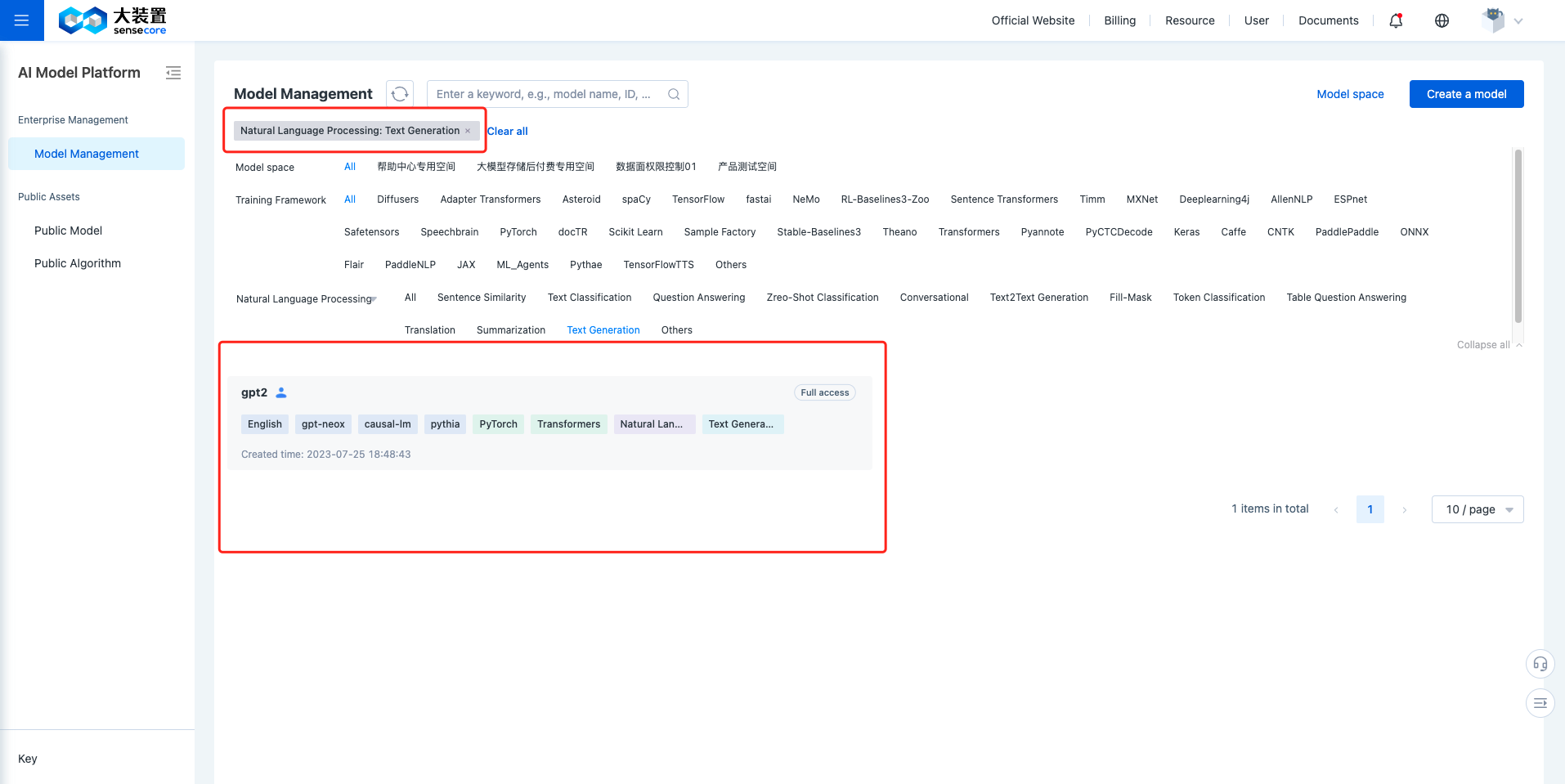Remove the Text Generation filter tag
The width and height of the screenshot is (1565, 784).
[468, 131]
